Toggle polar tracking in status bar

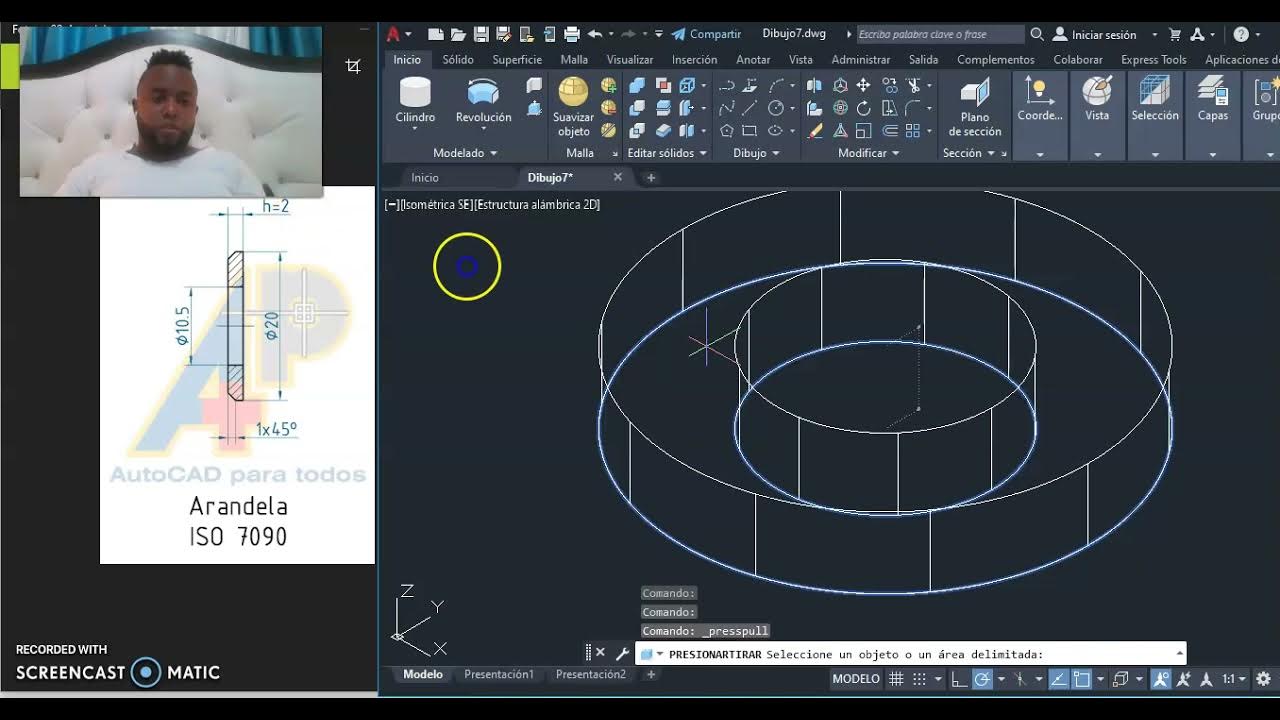click(x=982, y=679)
